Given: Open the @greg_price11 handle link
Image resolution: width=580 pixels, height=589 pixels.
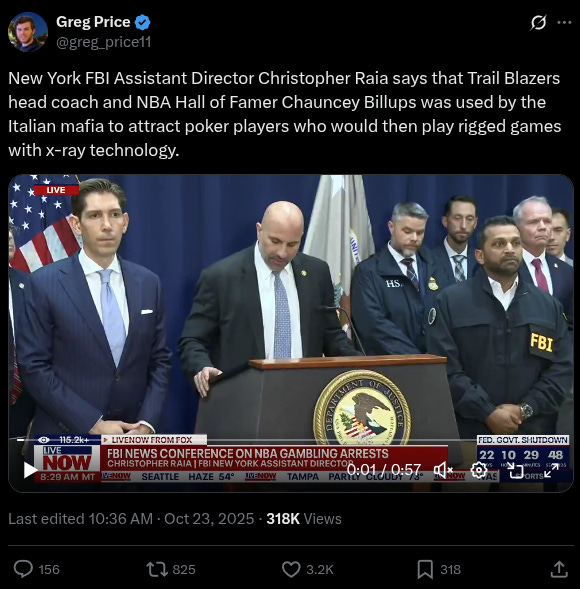Looking at the screenshot, I should click(104, 42).
